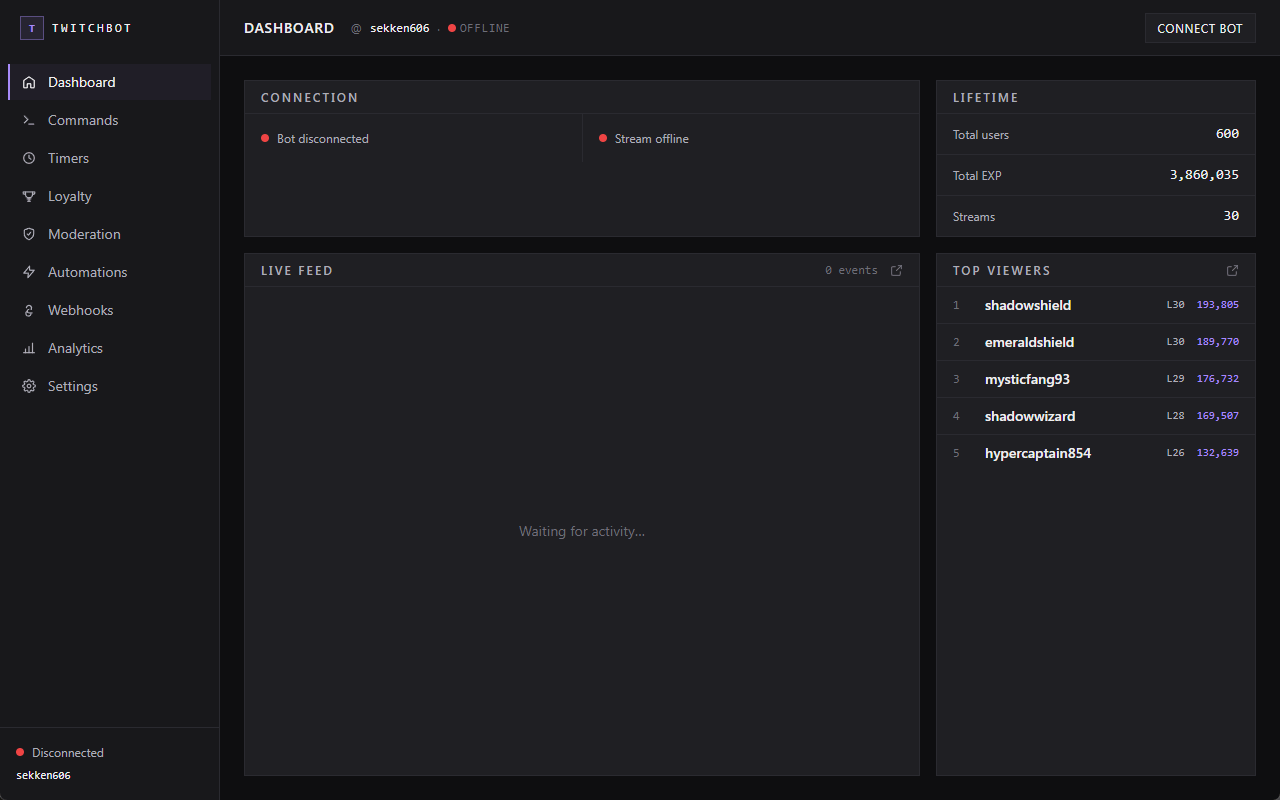Select viewer hypercaptain854
1280x800 pixels.
[1038, 453]
